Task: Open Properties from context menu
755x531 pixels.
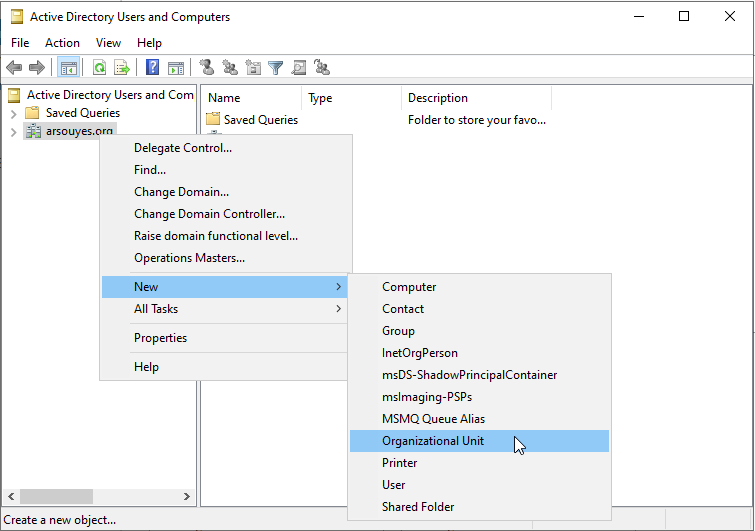Action: pyautogui.click(x=224, y=338)
